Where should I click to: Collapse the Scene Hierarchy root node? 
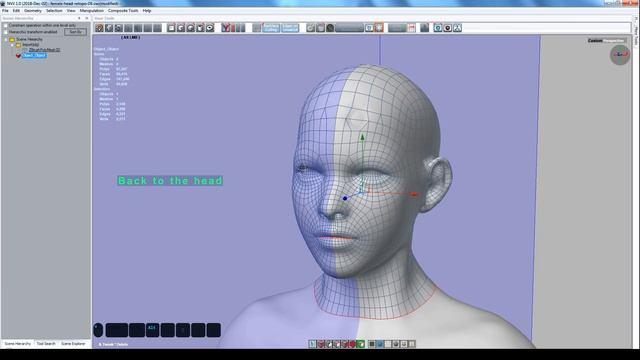pyautogui.click(x=6, y=40)
